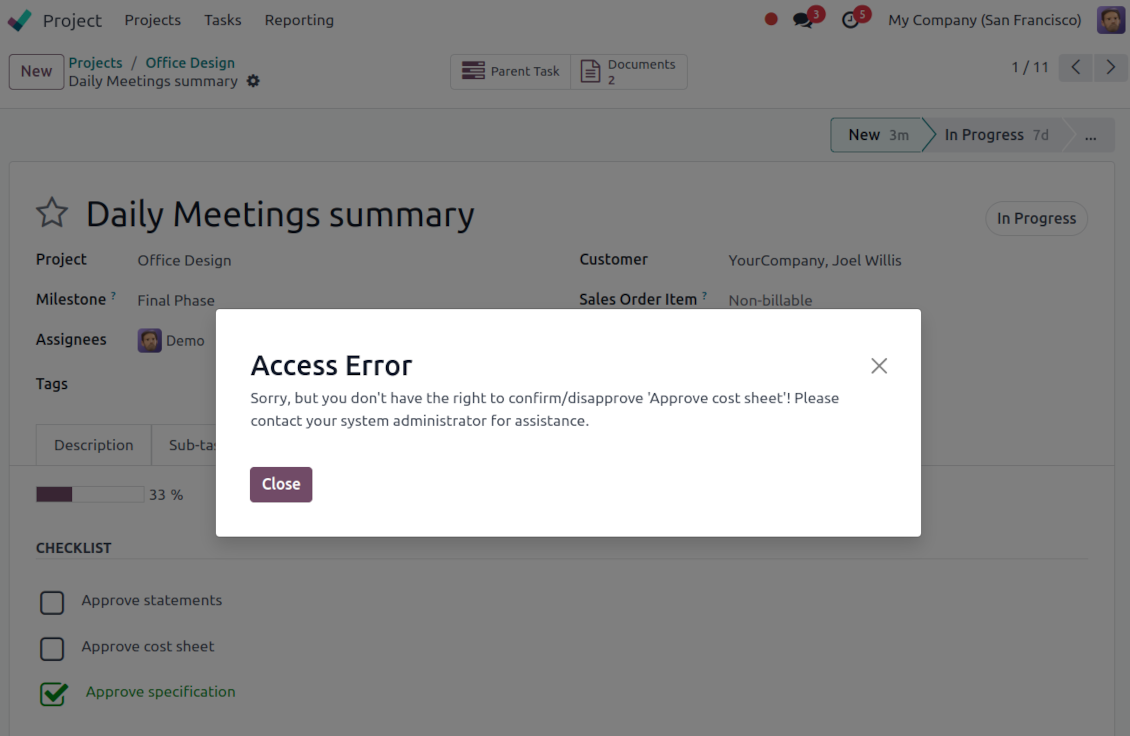Go to the previous record arrow
The height and width of the screenshot is (736, 1130).
[x=1076, y=67]
